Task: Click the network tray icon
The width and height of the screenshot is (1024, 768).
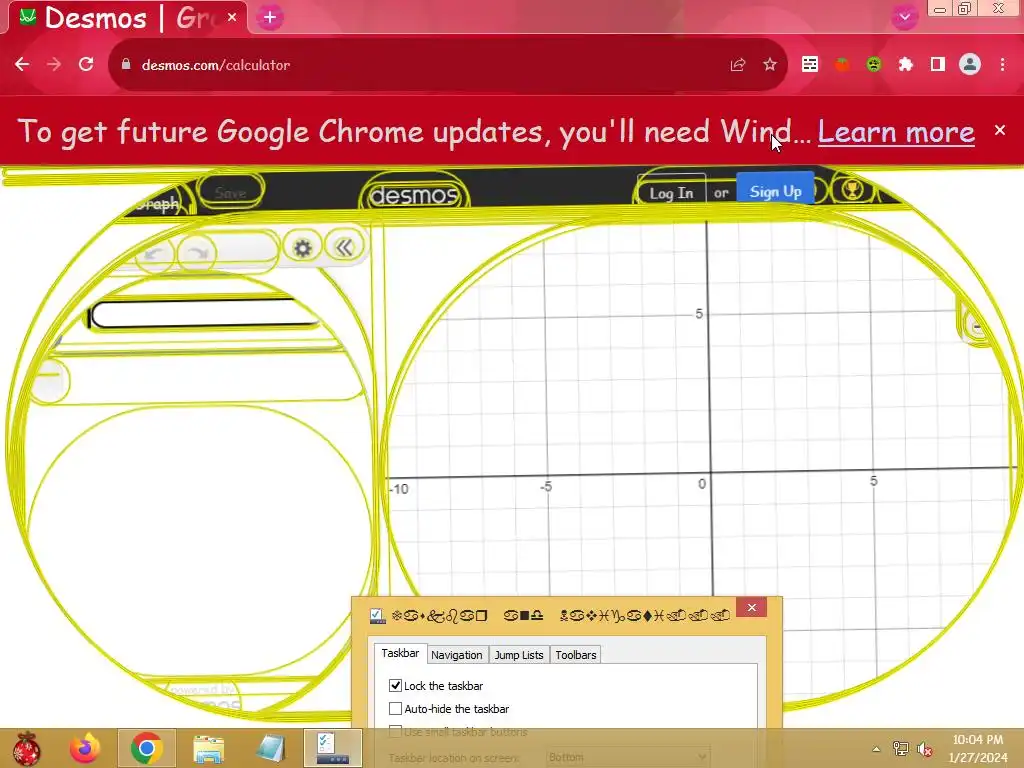Action: (x=901, y=749)
